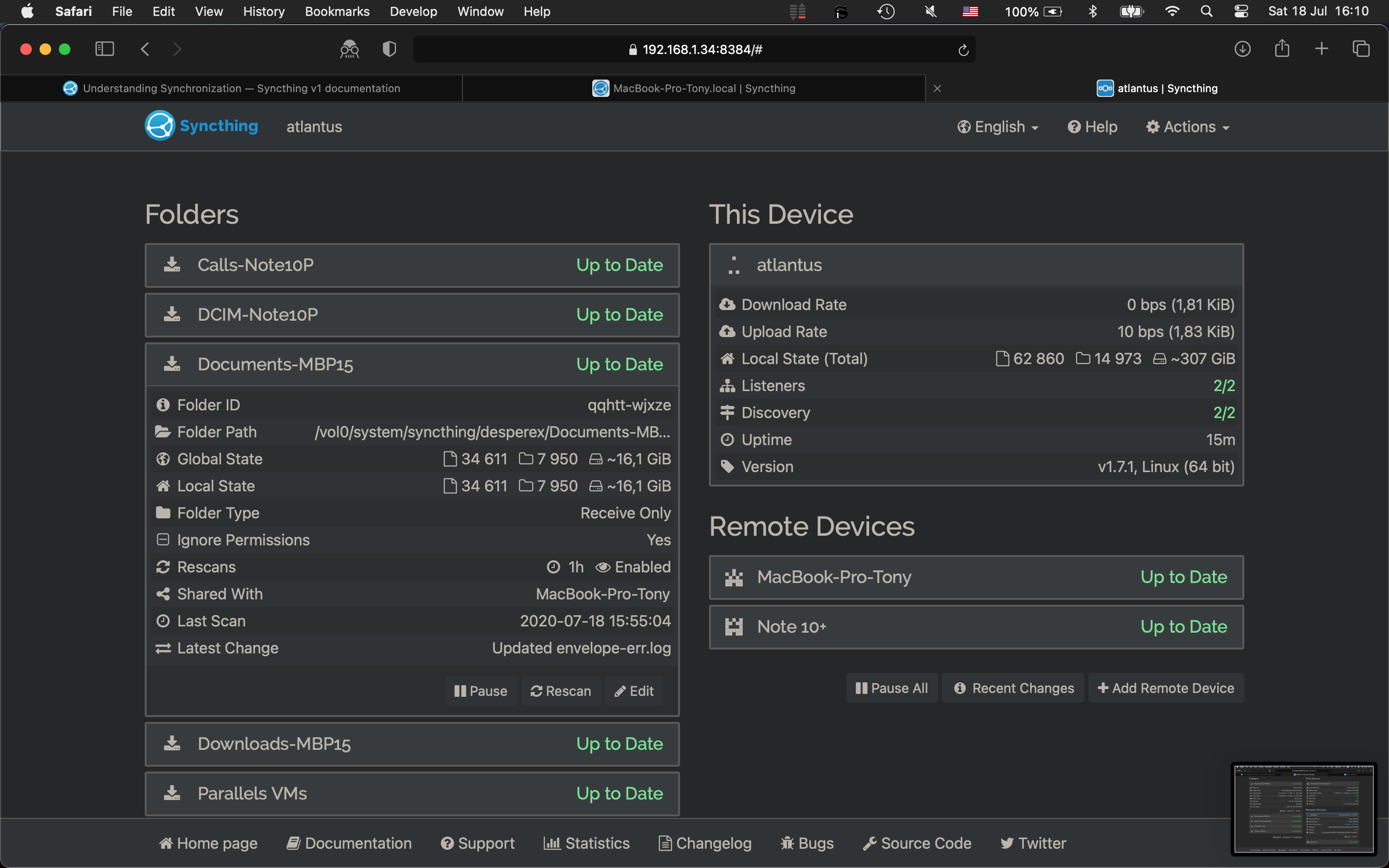The width and height of the screenshot is (1389, 868).
Task: Click Add Remote Device
Action: click(x=1166, y=688)
